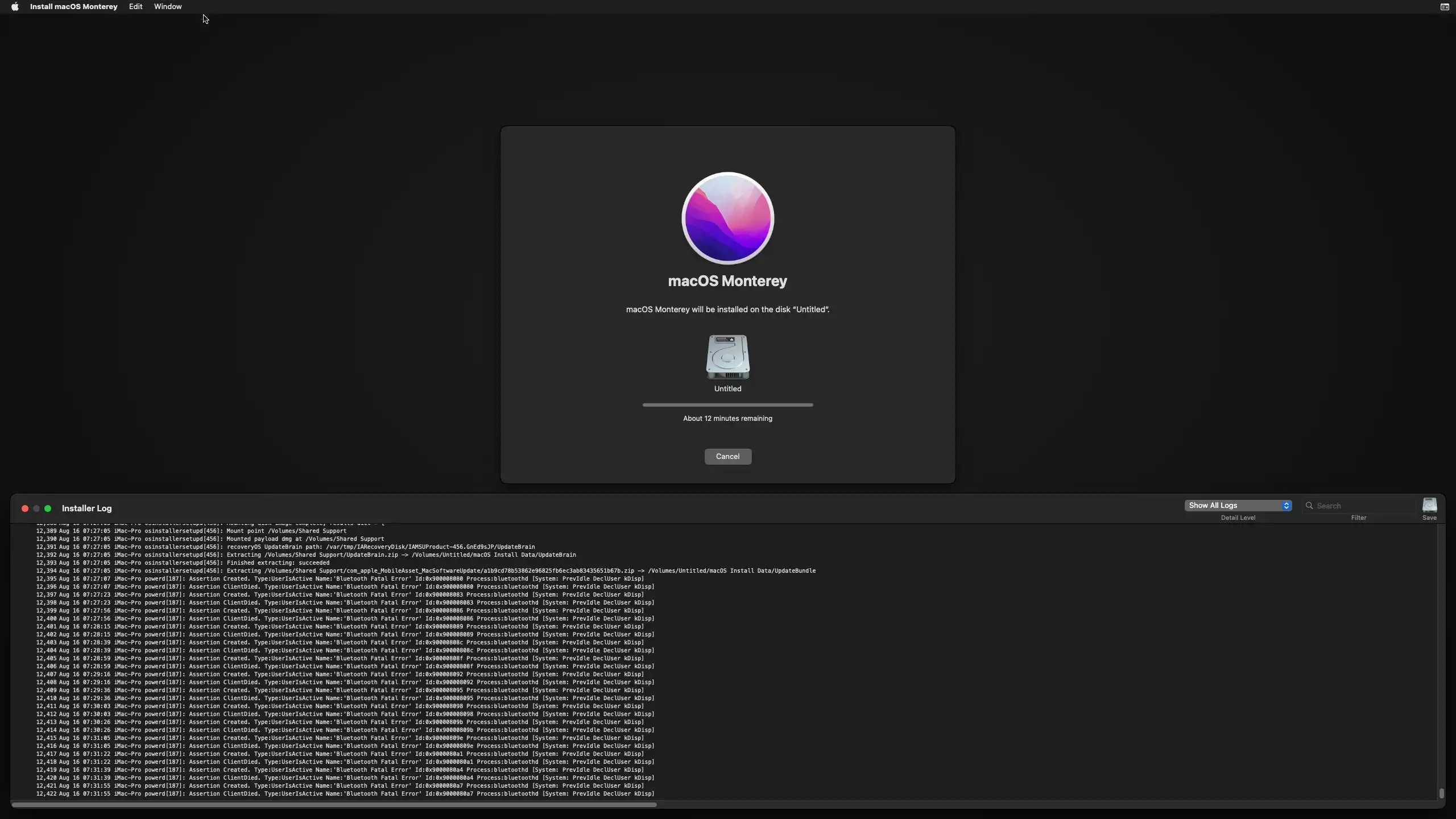
Task: Click the Untitled disk icon
Action: pos(727,357)
